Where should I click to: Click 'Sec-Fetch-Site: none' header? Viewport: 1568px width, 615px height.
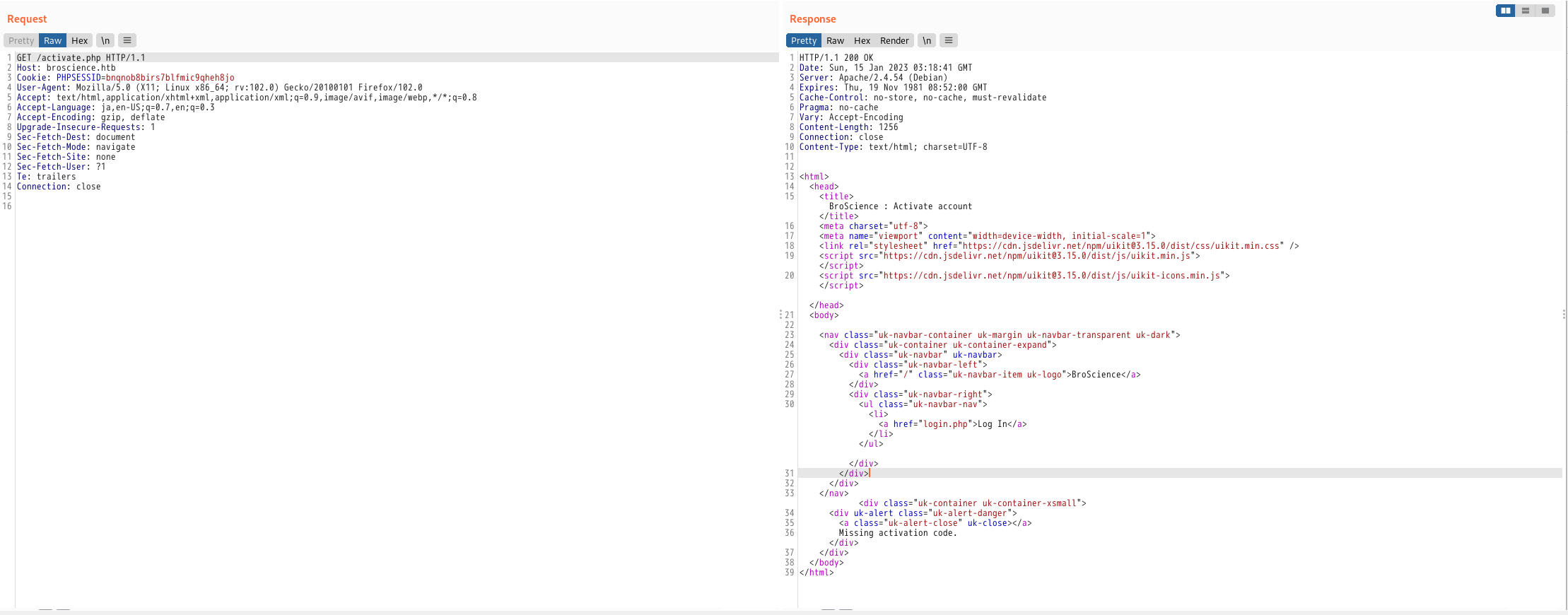(x=66, y=157)
